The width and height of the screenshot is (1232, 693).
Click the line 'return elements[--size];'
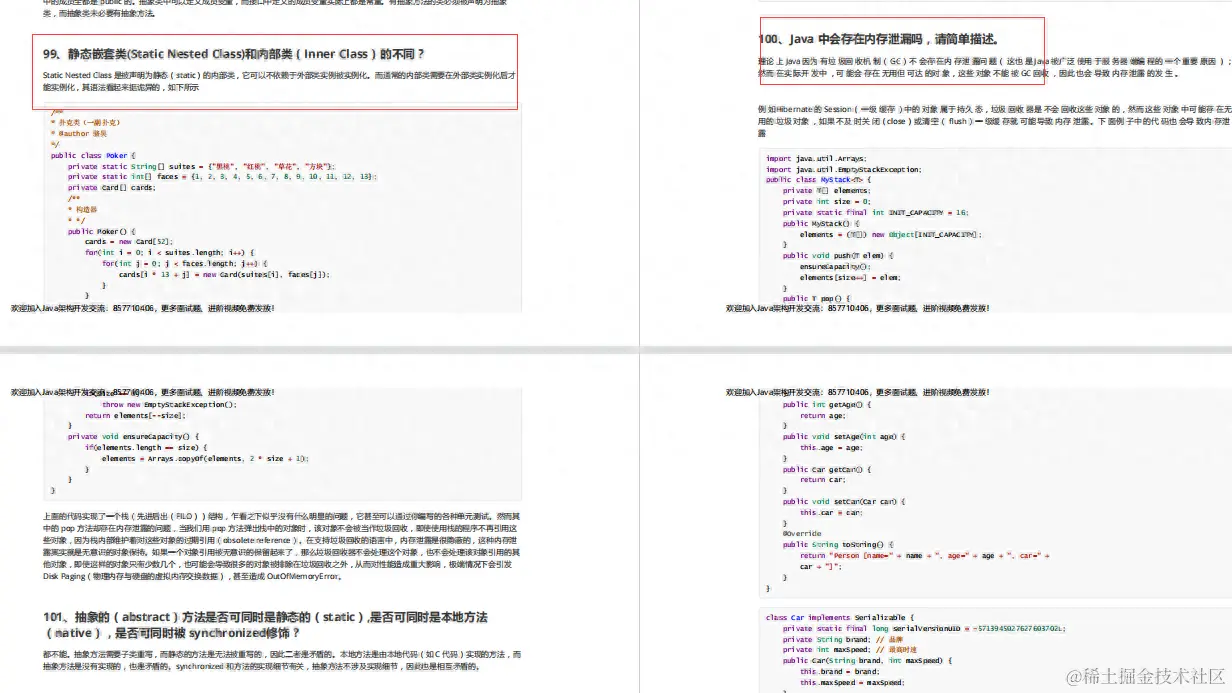(x=134, y=415)
